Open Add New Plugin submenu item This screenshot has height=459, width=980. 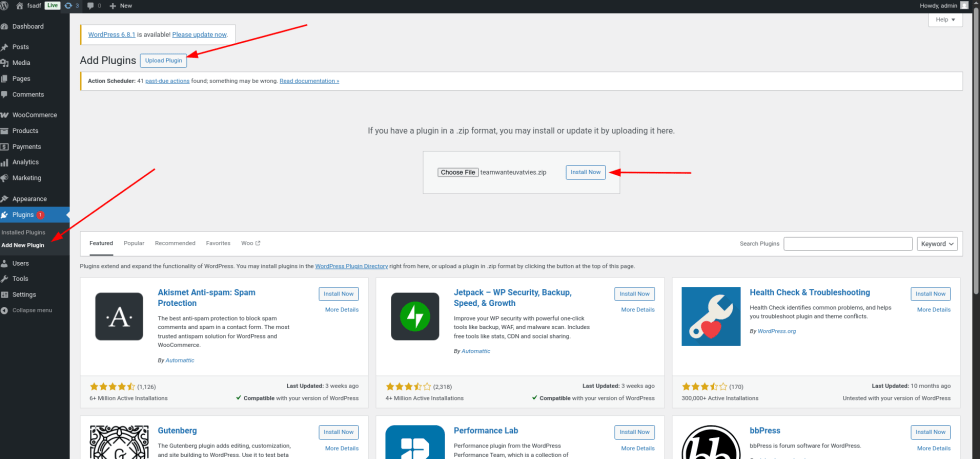pos(23,245)
